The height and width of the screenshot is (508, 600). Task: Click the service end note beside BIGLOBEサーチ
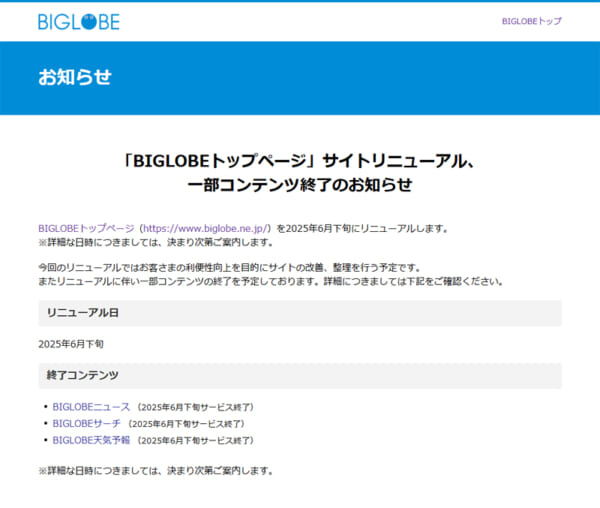click(x=186, y=424)
